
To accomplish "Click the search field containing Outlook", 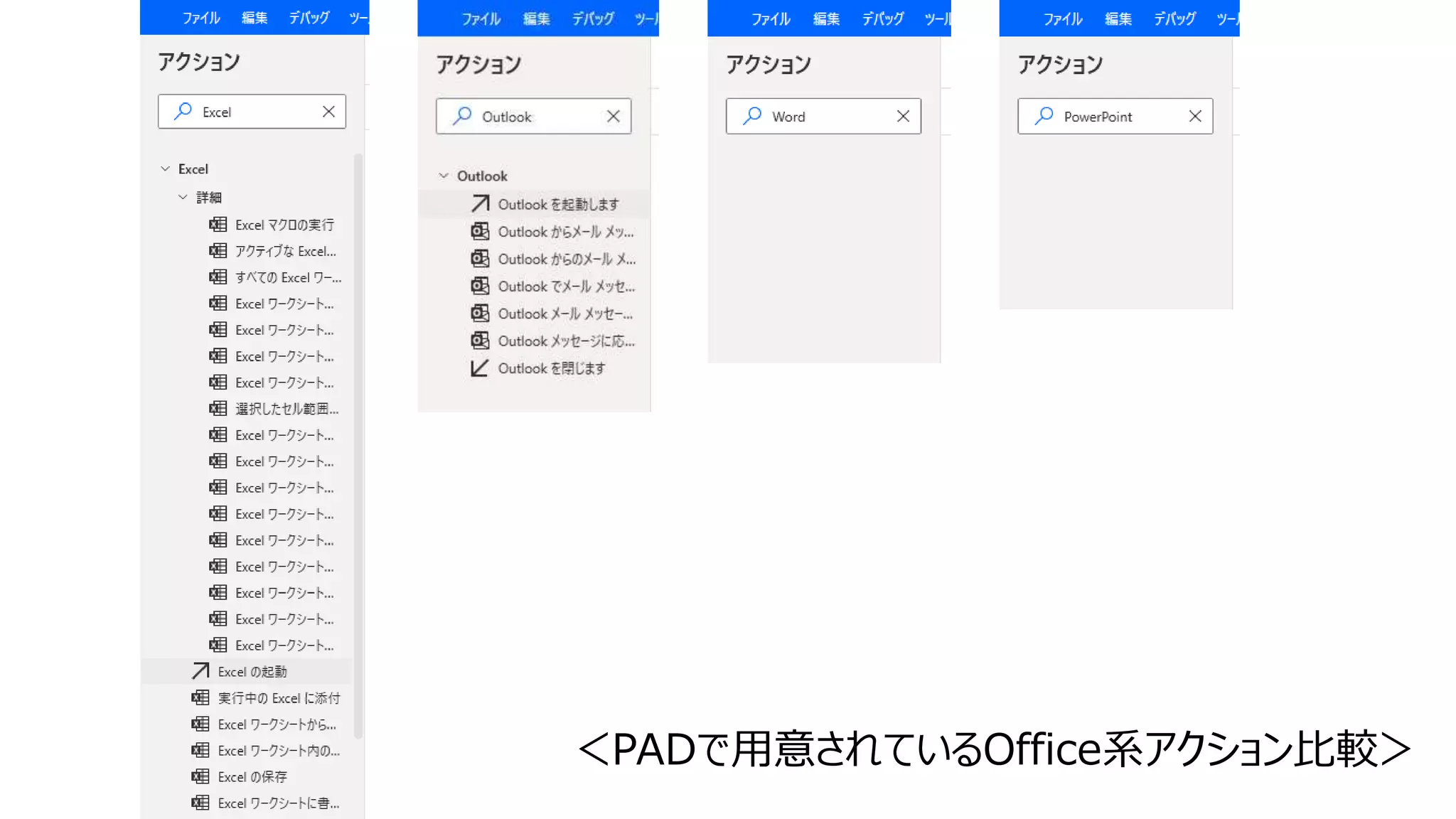I will point(533,116).
